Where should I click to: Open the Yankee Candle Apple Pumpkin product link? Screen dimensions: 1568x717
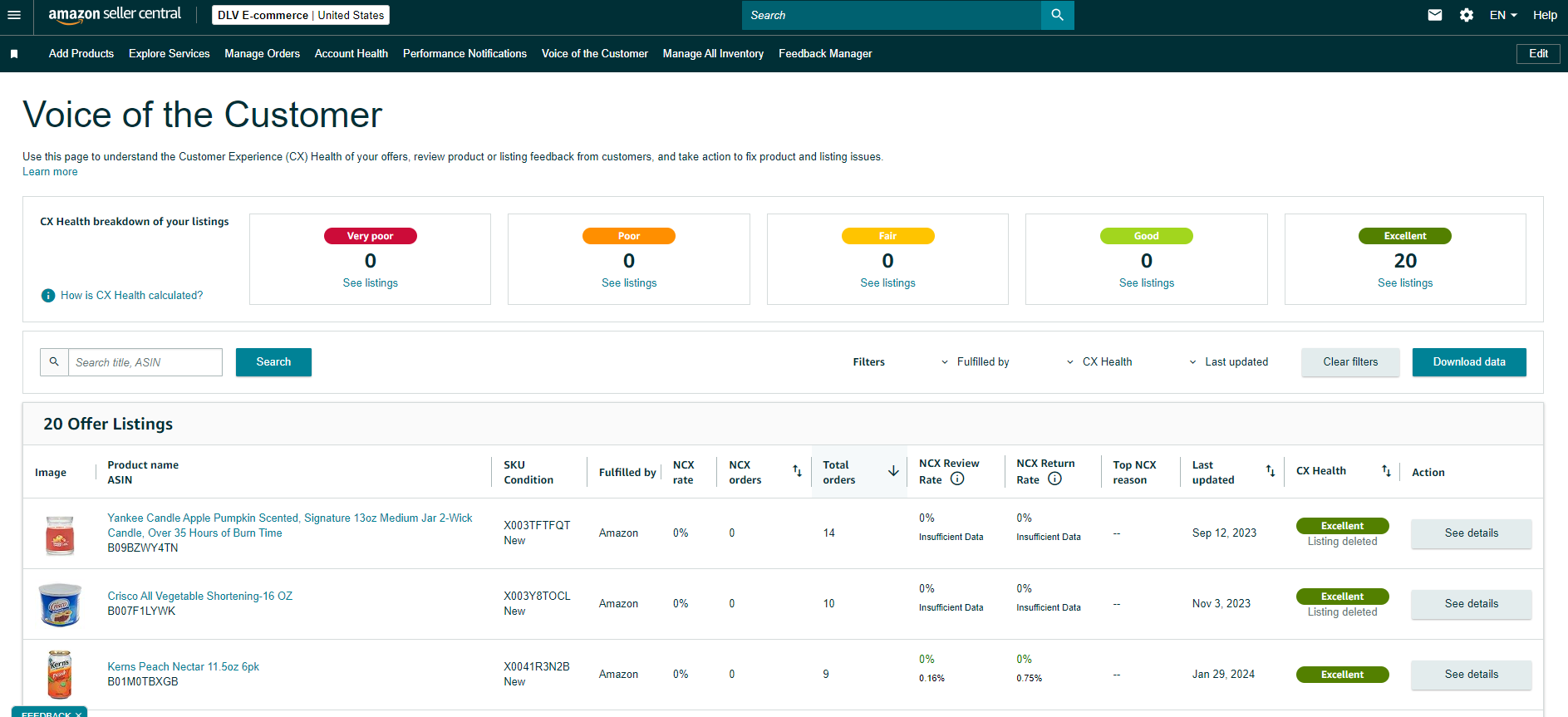click(290, 526)
